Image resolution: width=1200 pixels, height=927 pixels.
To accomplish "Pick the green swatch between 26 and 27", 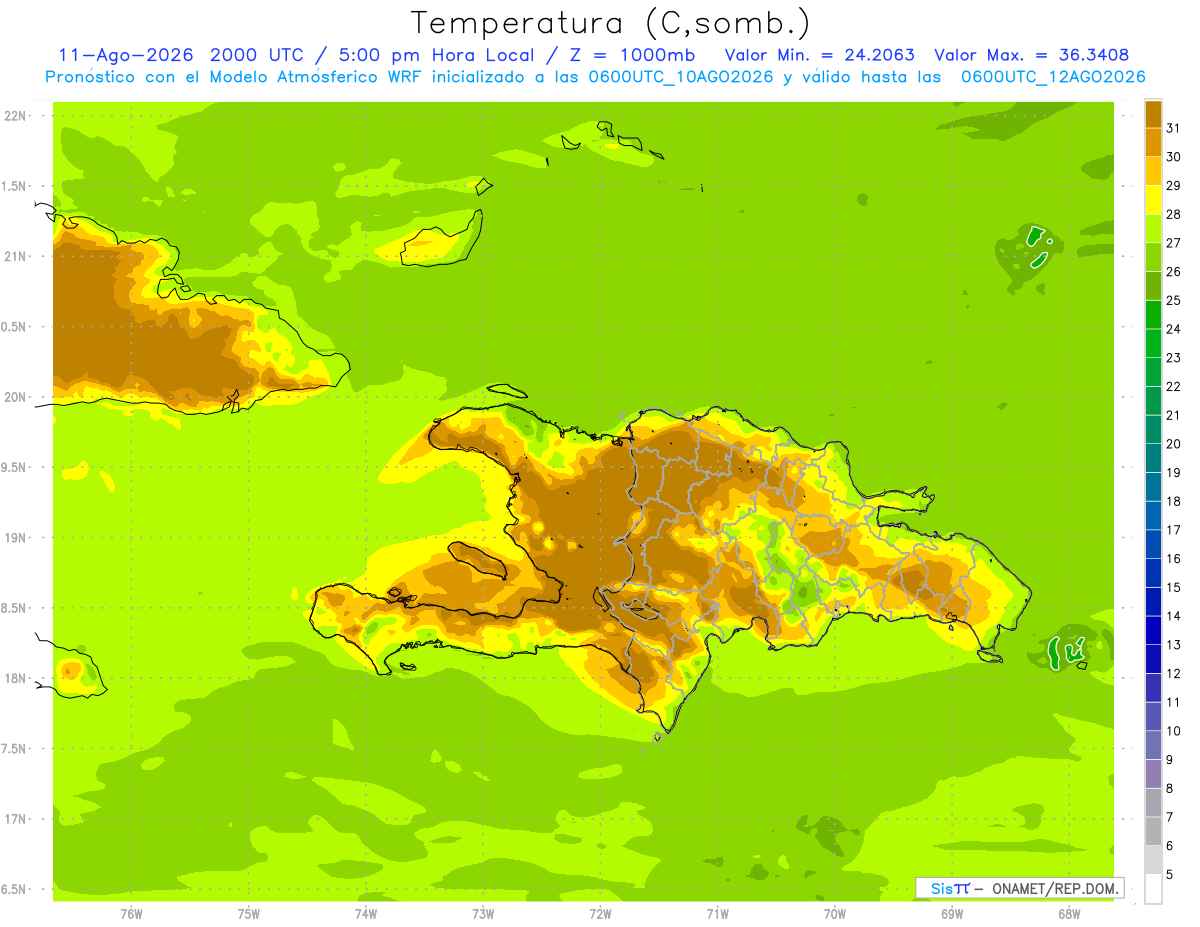I will point(1153,257).
